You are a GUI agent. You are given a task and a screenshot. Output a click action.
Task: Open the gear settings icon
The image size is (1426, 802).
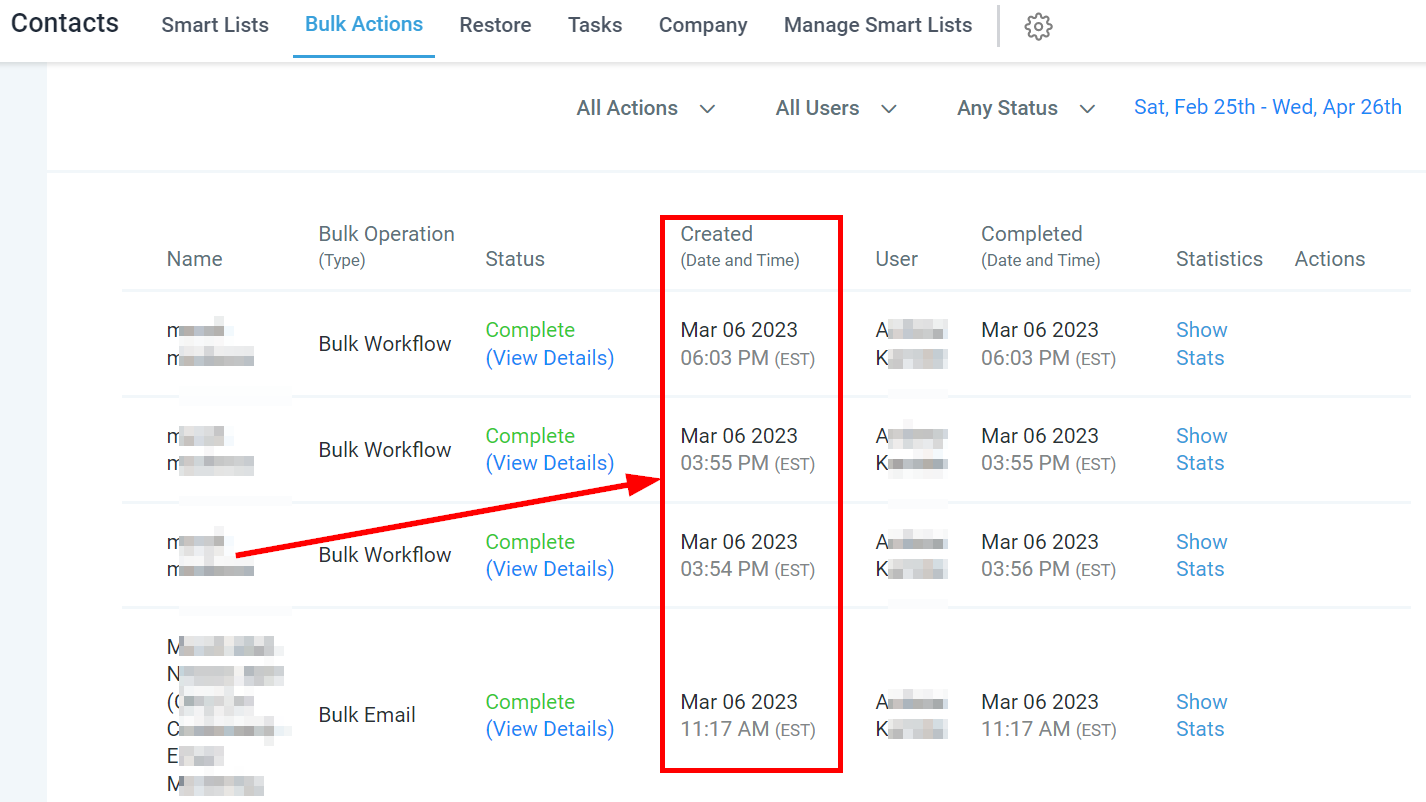(x=1038, y=27)
